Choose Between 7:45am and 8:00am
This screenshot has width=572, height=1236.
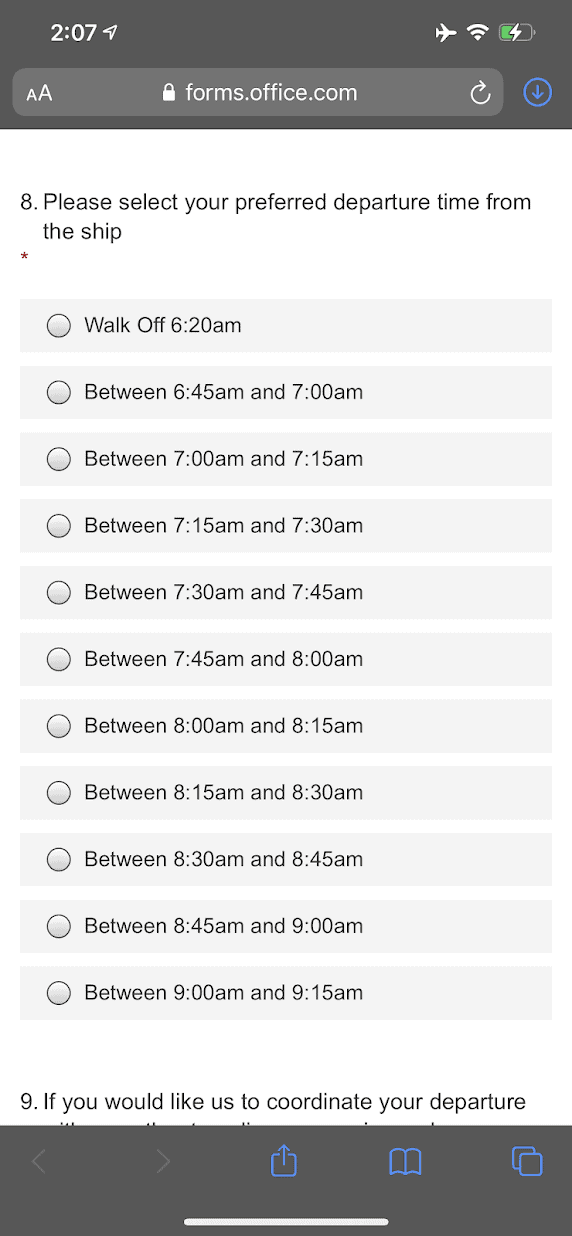click(x=286, y=659)
